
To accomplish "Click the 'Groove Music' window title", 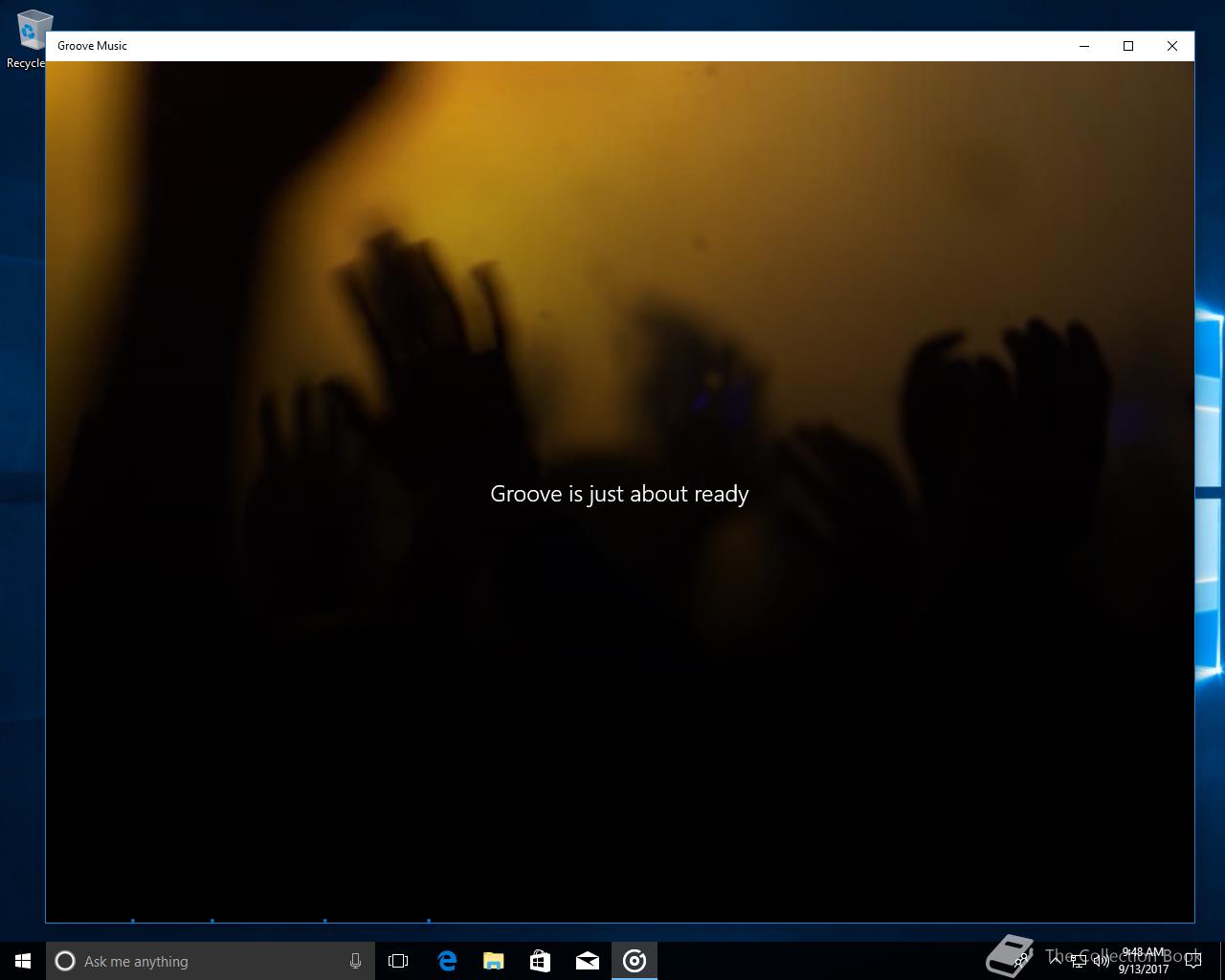I will [92, 46].
